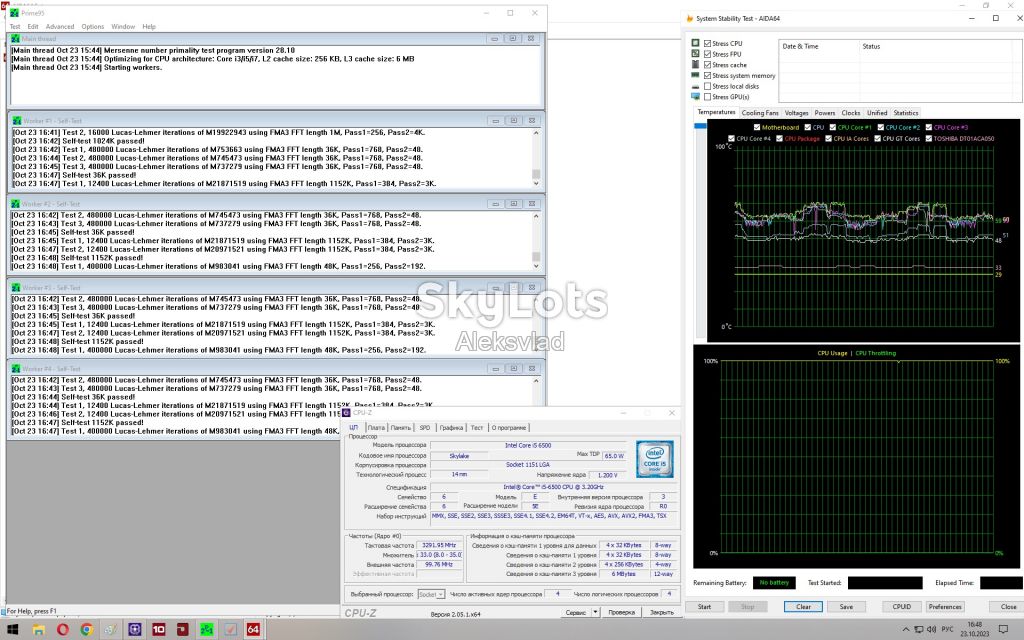The width and height of the screenshot is (1024, 640).
Task: Click the Clear button
Action: tap(803, 607)
